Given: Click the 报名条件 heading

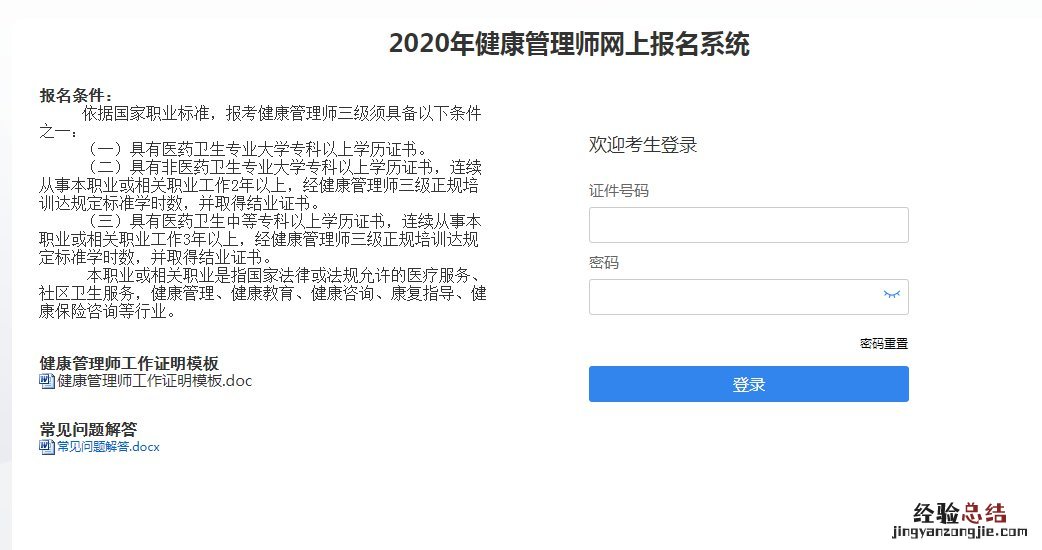Looking at the screenshot, I should point(75,96).
